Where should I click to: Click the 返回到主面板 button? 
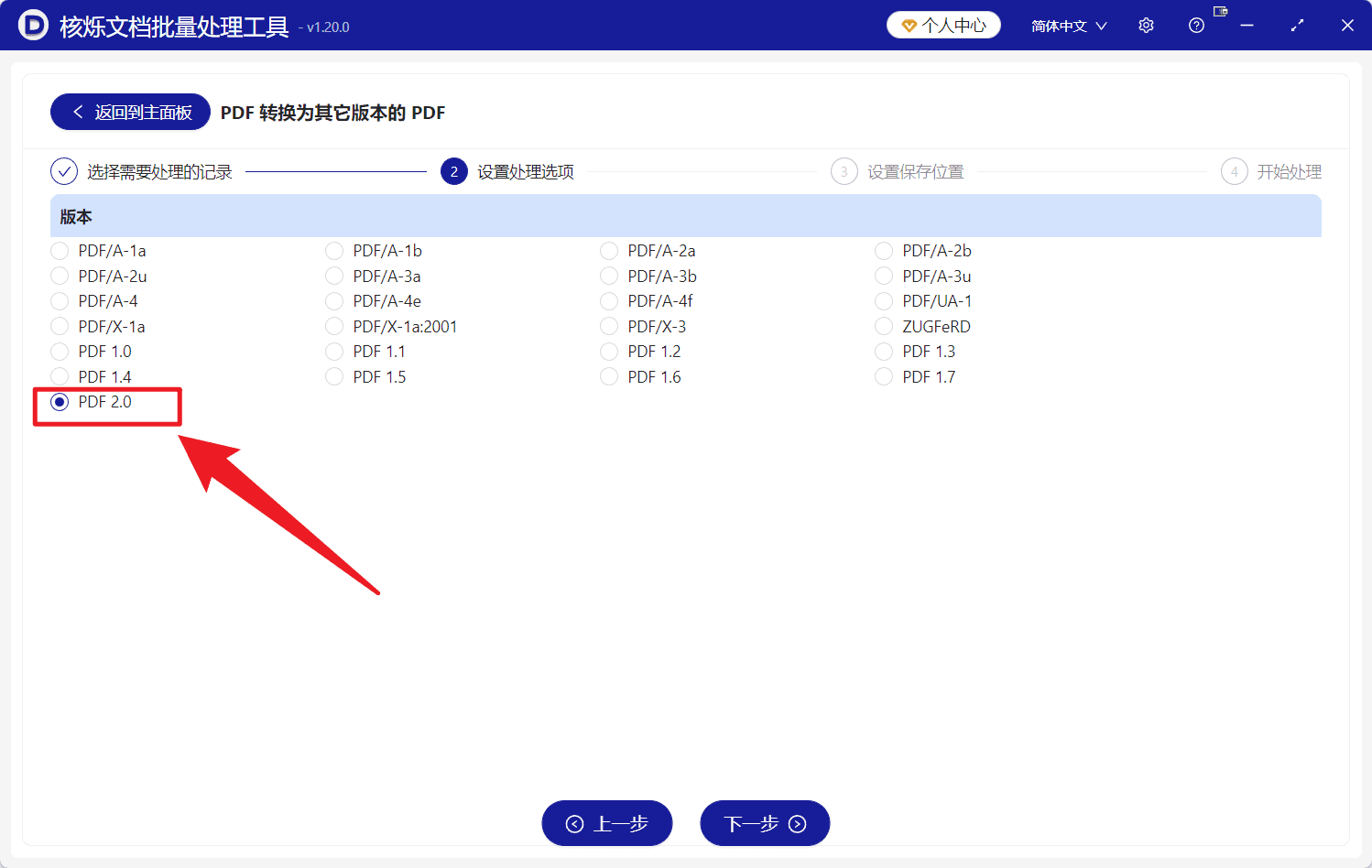[129, 111]
